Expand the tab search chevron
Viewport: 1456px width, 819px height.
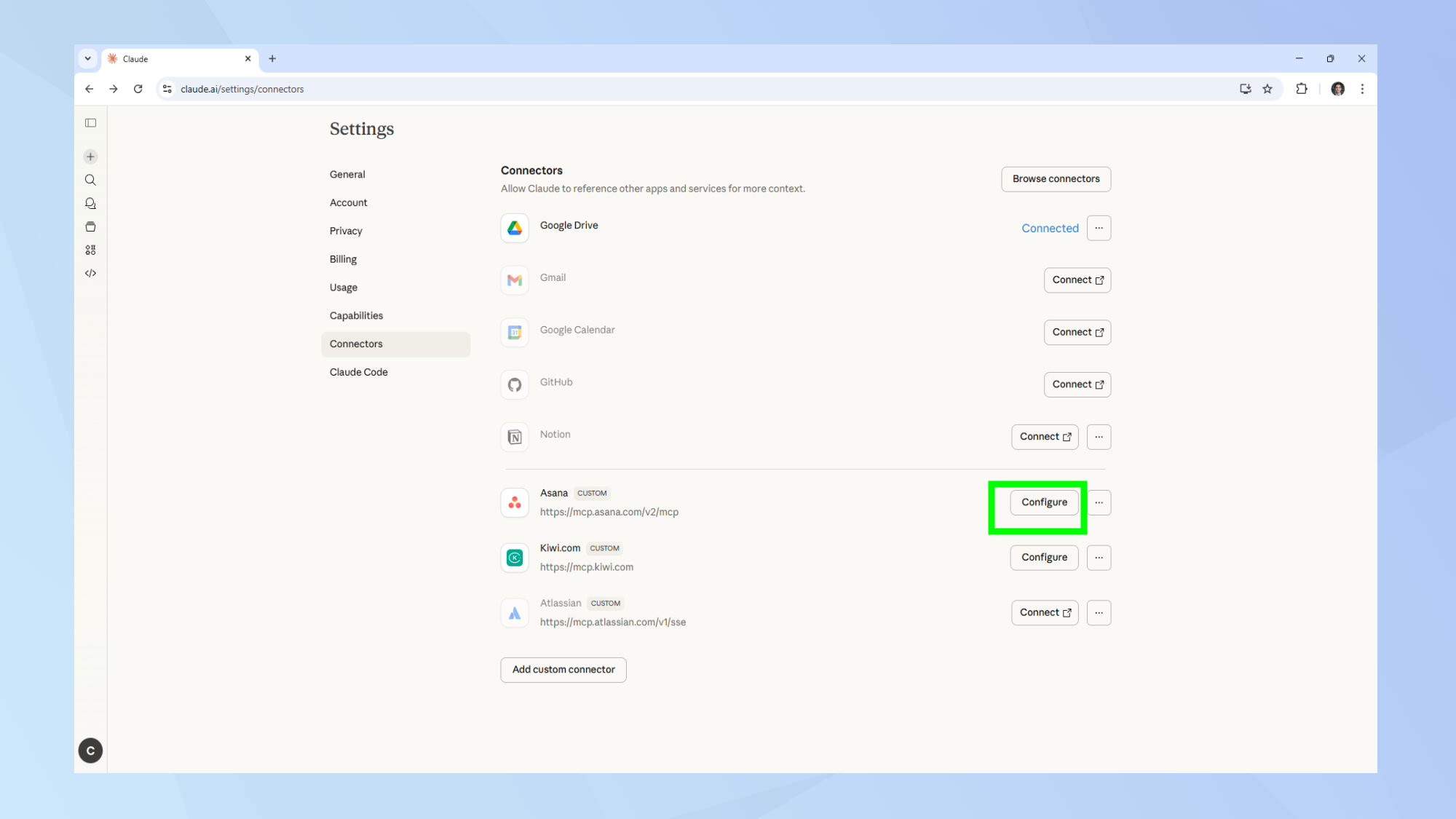tap(88, 58)
